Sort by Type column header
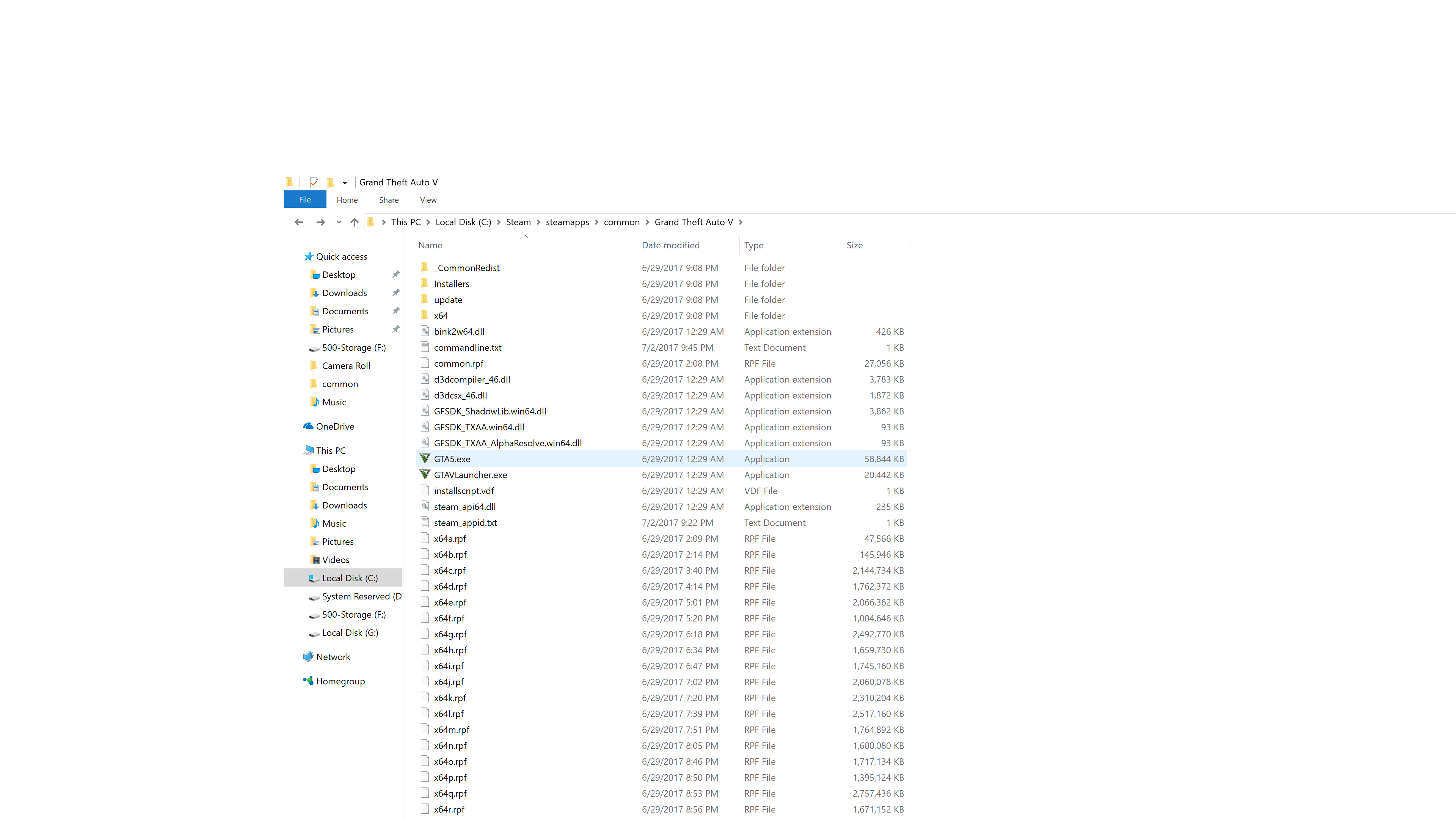 (754, 245)
